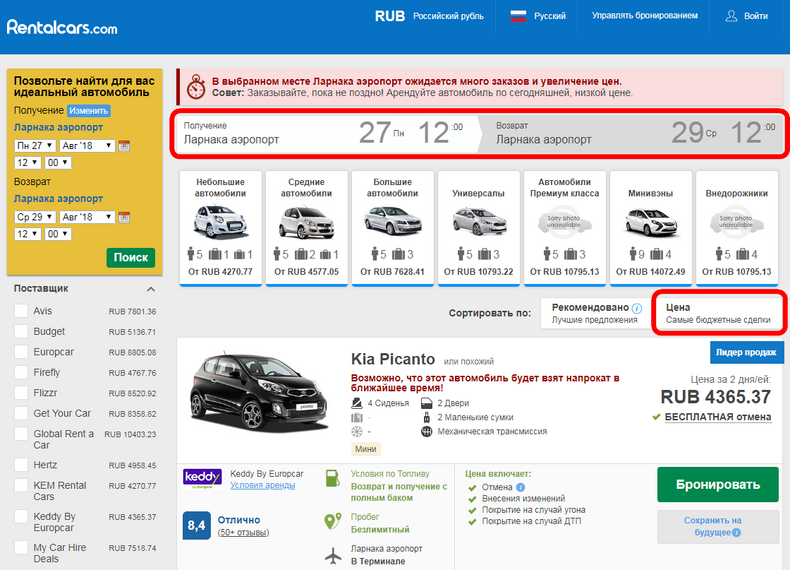
Task: Click the gearbox icon beside Механическая трансмиссия
Action: point(427,431)
